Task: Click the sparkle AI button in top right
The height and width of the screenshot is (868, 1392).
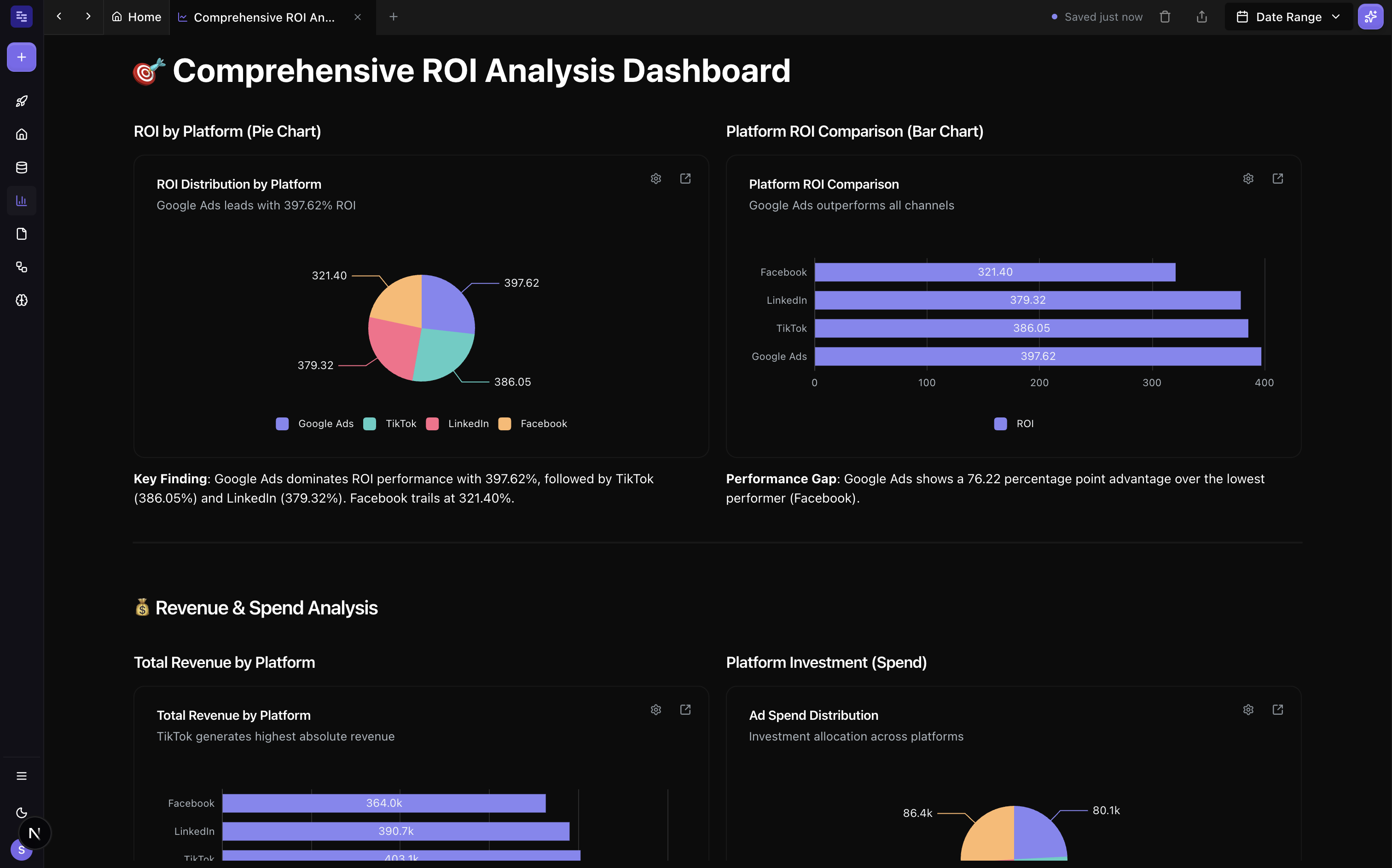Action: point(1371,17)
